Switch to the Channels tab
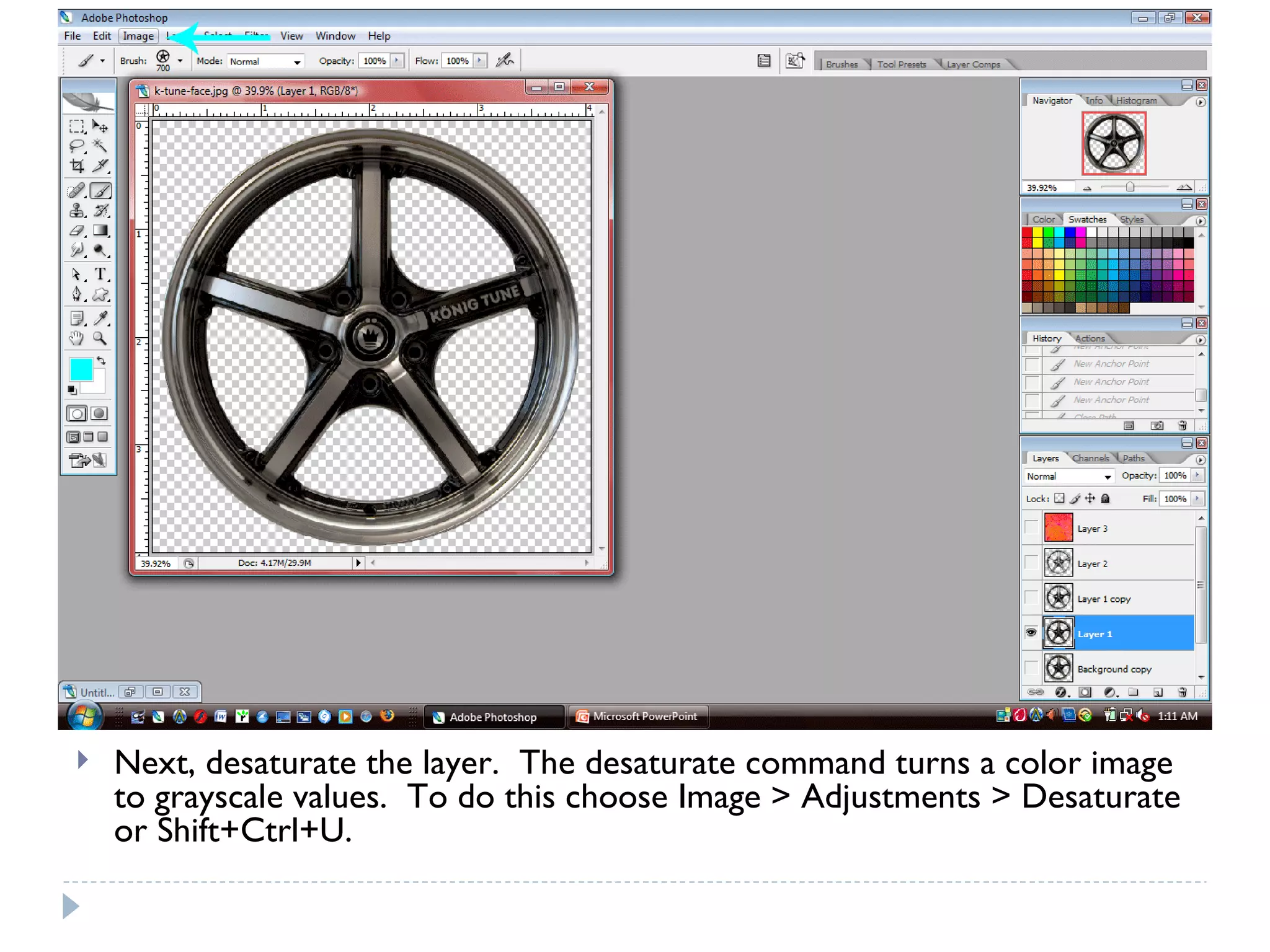The image size is (1270, 952). 1090,459
